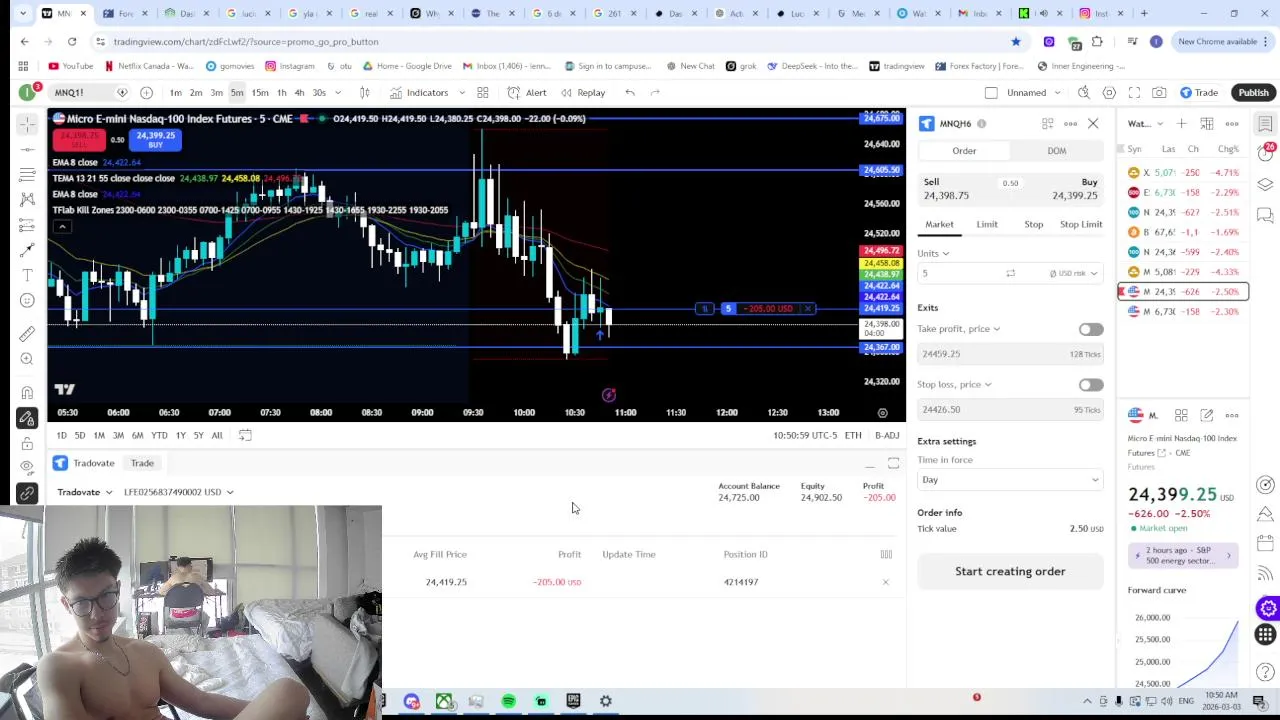
Task: Open the emoji icons tool
Action: pos(27,300)
